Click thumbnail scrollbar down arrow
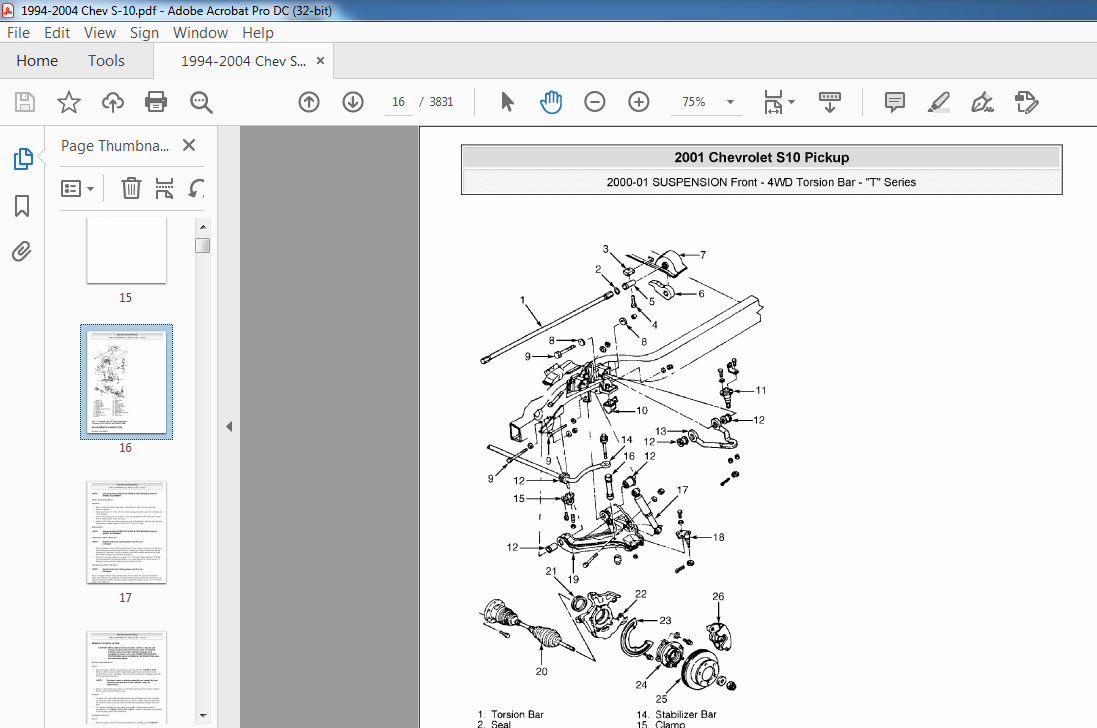This screenshot has height=728, width=1097. point(203,715)
